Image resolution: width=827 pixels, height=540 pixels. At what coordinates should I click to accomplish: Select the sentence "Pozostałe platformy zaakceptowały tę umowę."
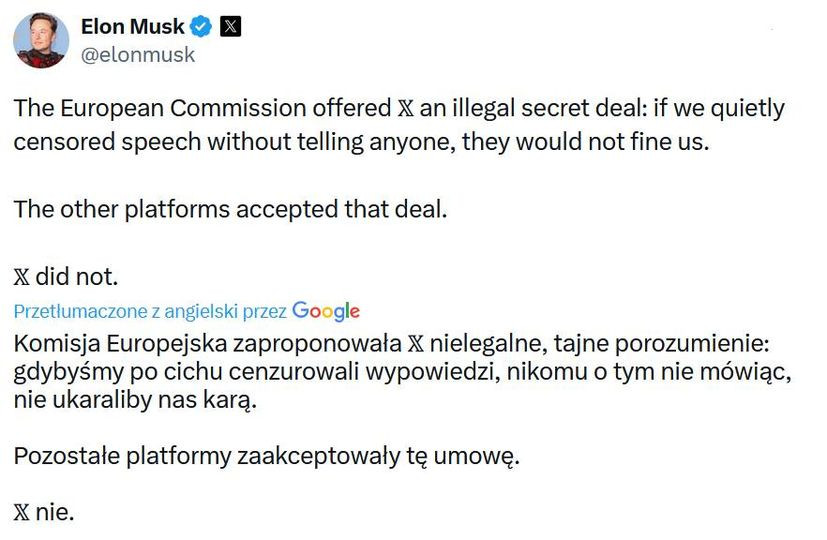pyautogui.click(x=267, y=456)
